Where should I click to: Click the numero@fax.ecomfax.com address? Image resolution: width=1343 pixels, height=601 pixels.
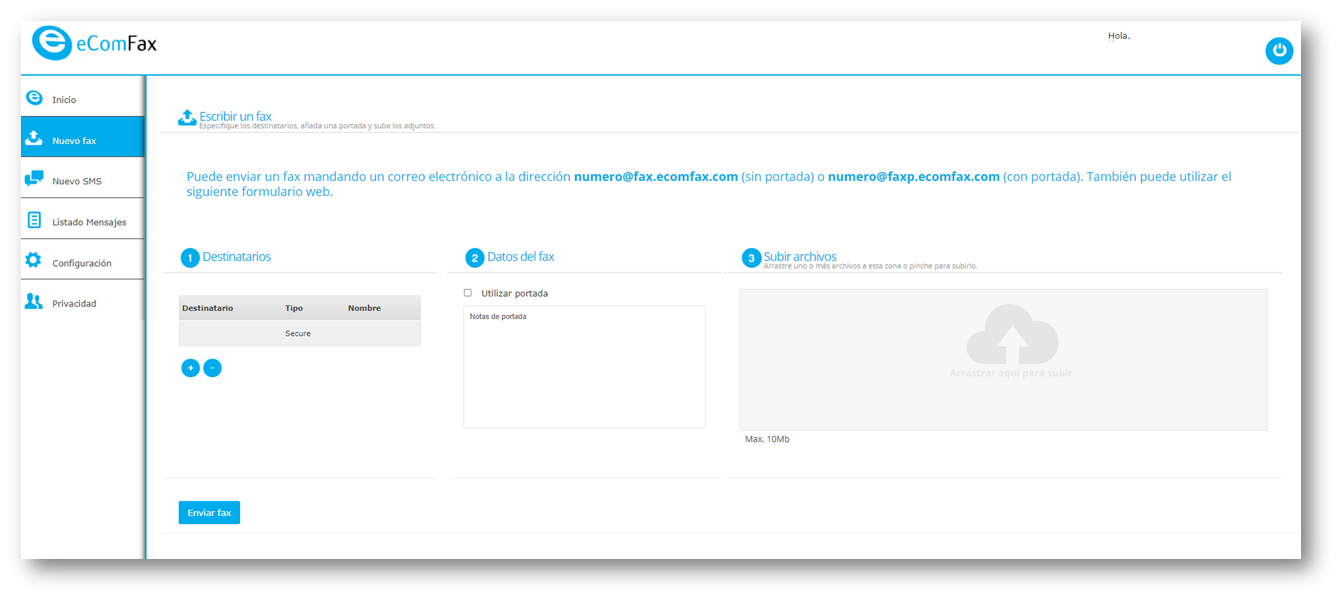[x=656, y=176]
